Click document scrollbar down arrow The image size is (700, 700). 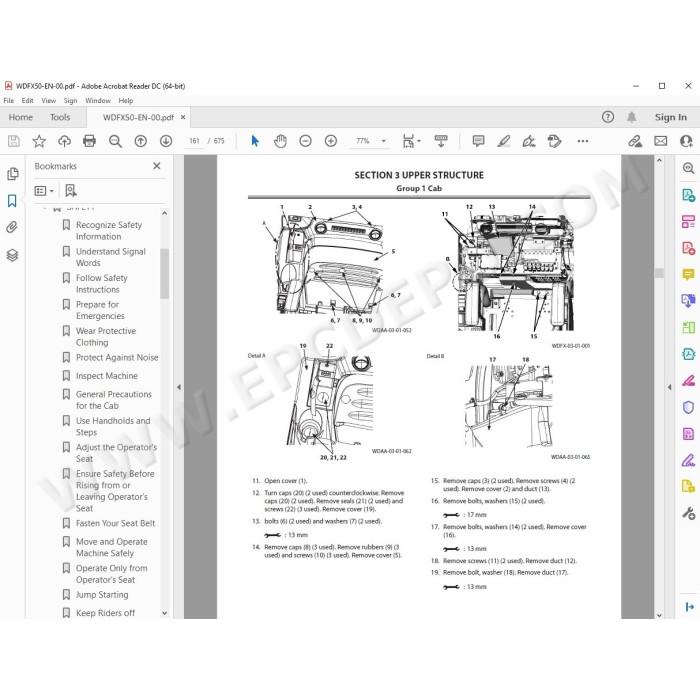point(659,615)
